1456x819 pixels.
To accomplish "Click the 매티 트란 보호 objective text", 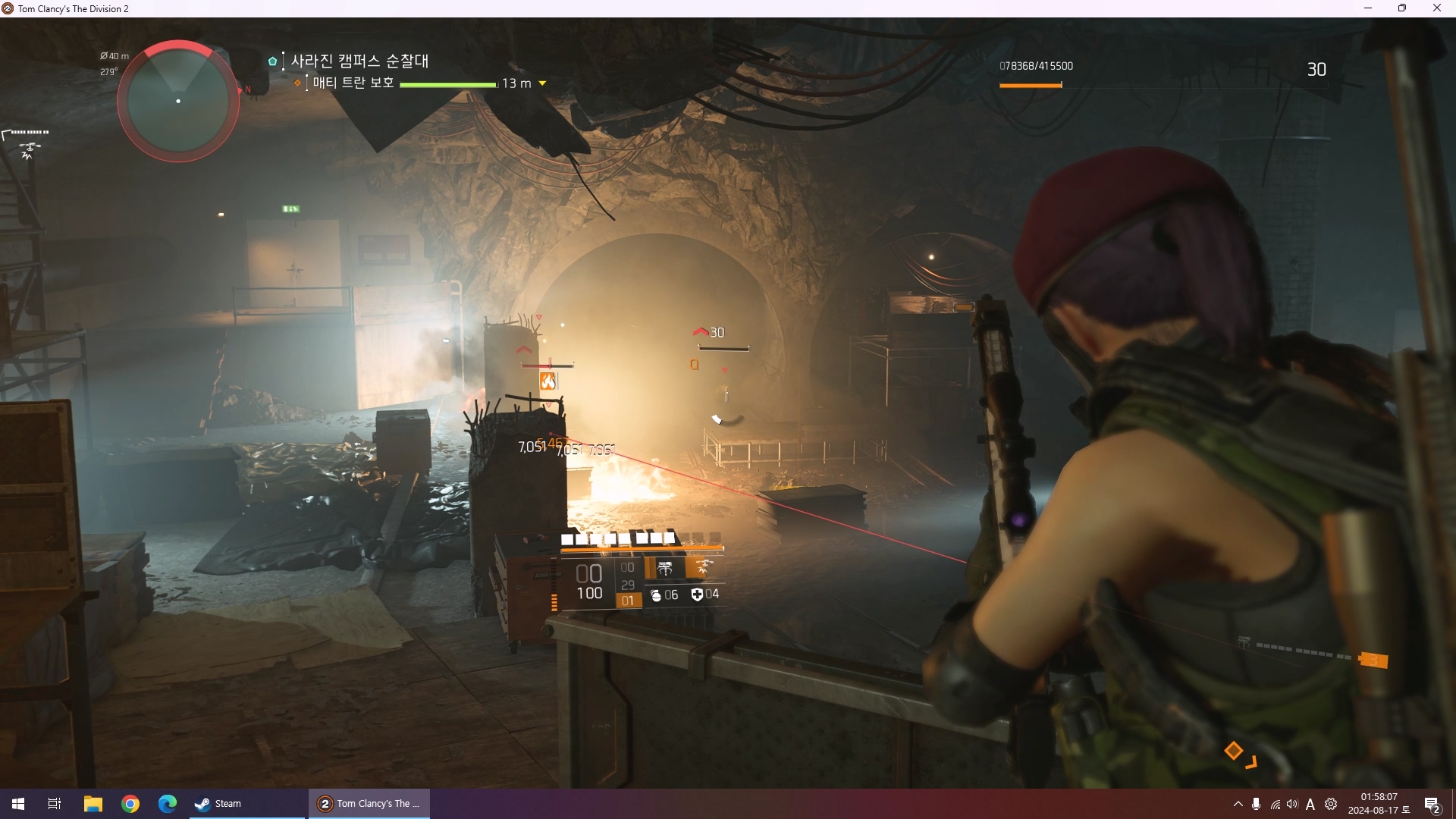I will coord(353,83).
